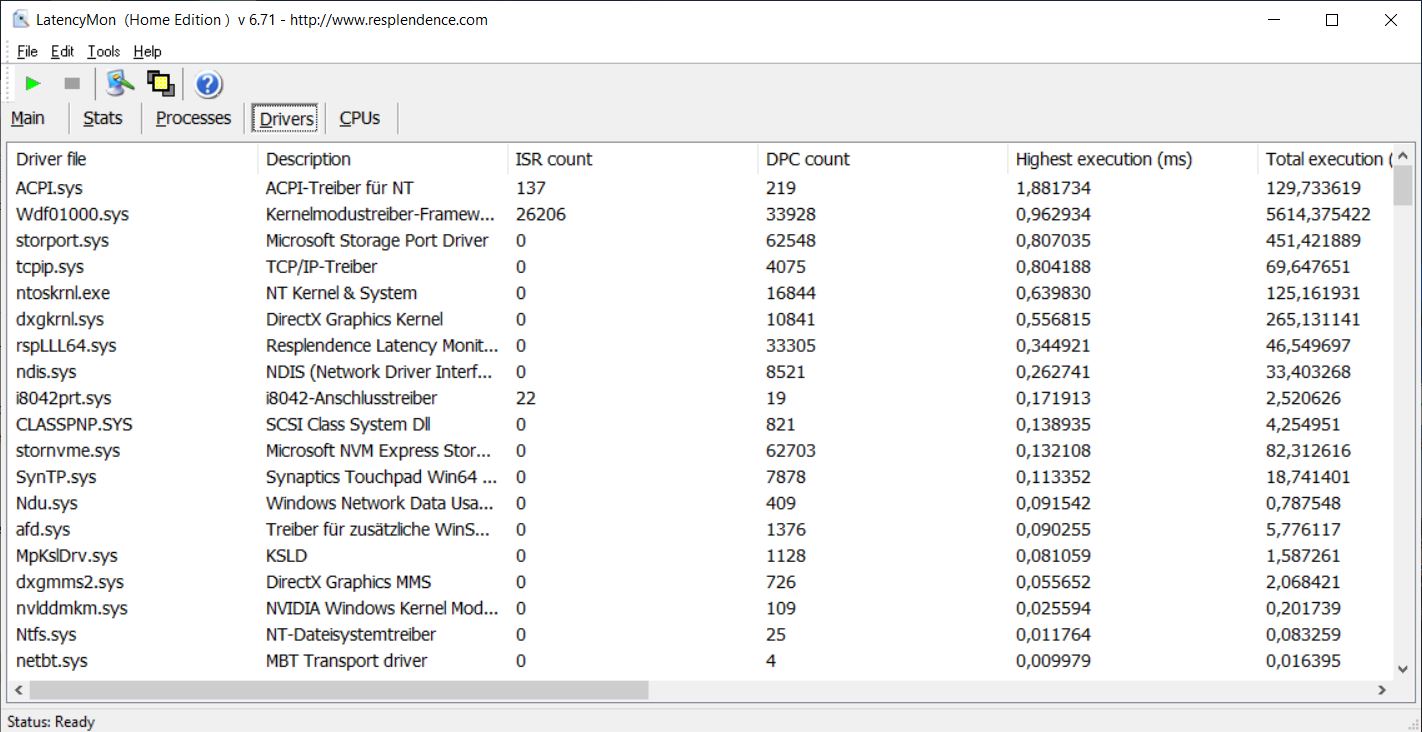Click the description "SCSI Class System Dll"
This screenshot has width=1422, height=732.
(348, 424)
